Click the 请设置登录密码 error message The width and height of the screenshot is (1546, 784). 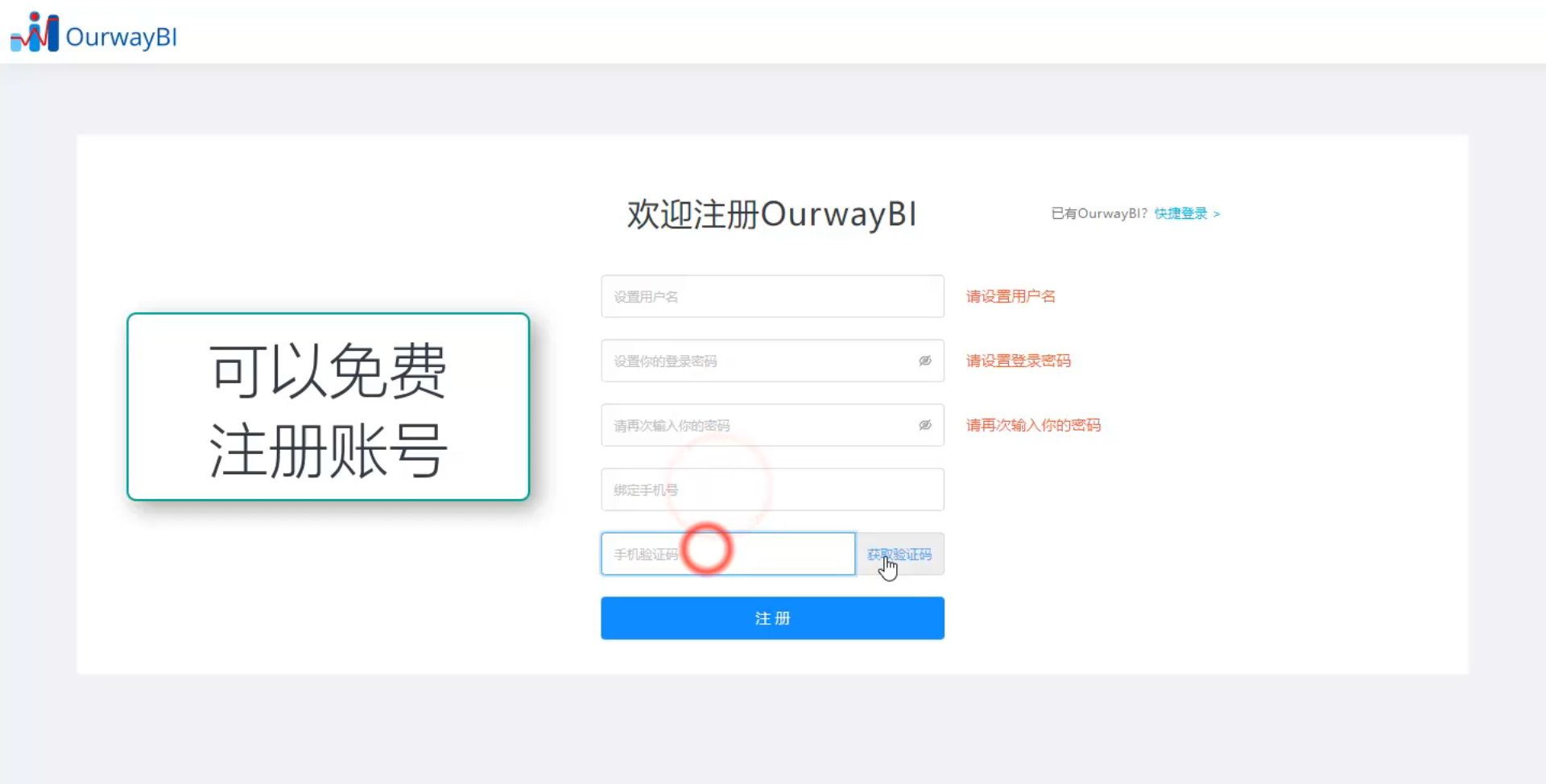(x=1019, y=361)
